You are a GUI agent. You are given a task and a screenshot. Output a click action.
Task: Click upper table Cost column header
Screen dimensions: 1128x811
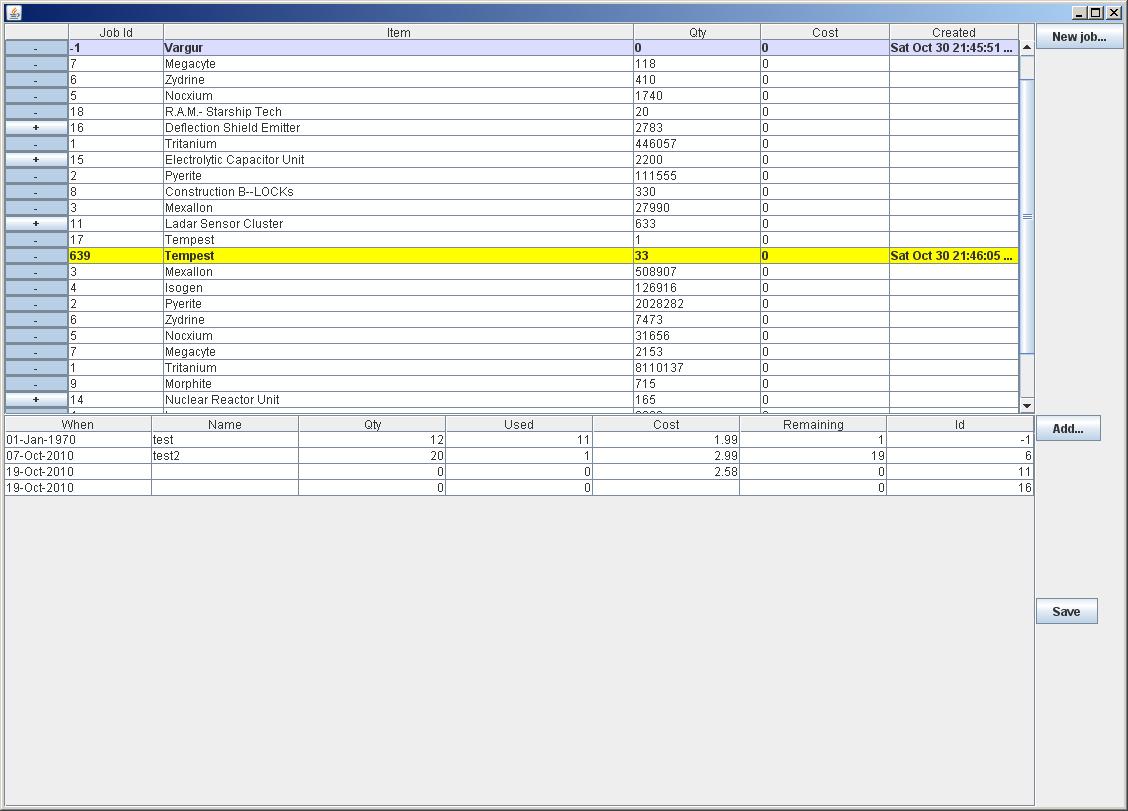pos(825,32)
